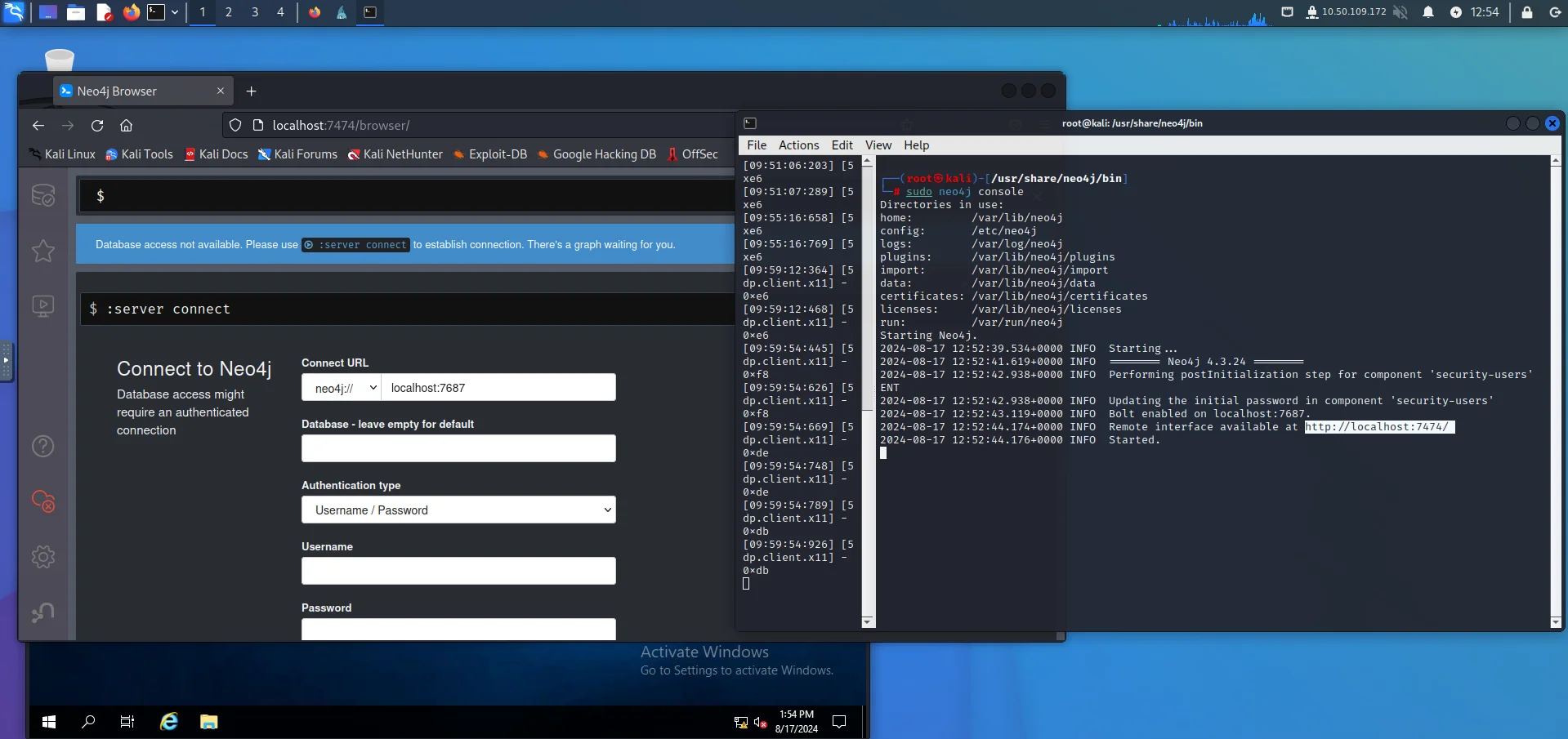Image resolution: width=1568 pixels, height=739 pixels.
Task: Open Neo4j About sidebar icon
Action: point(43,612)
